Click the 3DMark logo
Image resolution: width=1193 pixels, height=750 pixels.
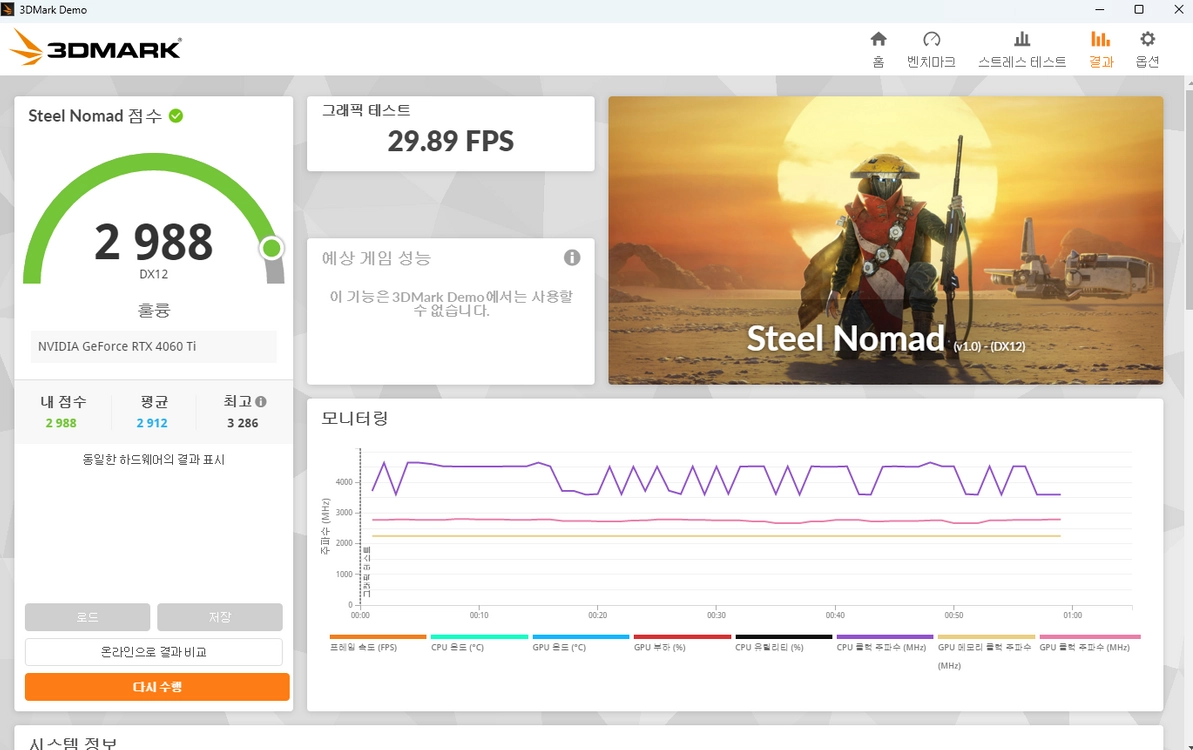click(x=96, y=48)
